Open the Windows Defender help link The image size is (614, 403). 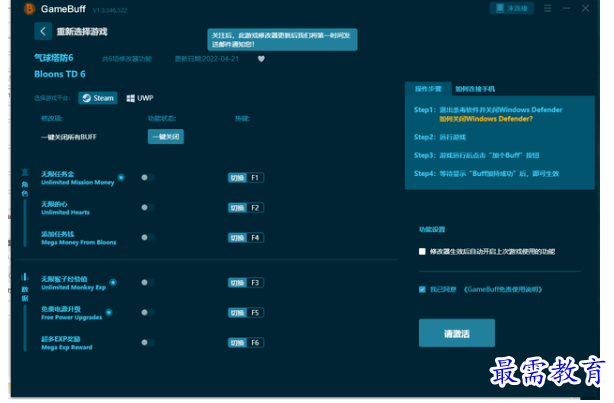tap(486, 119)
